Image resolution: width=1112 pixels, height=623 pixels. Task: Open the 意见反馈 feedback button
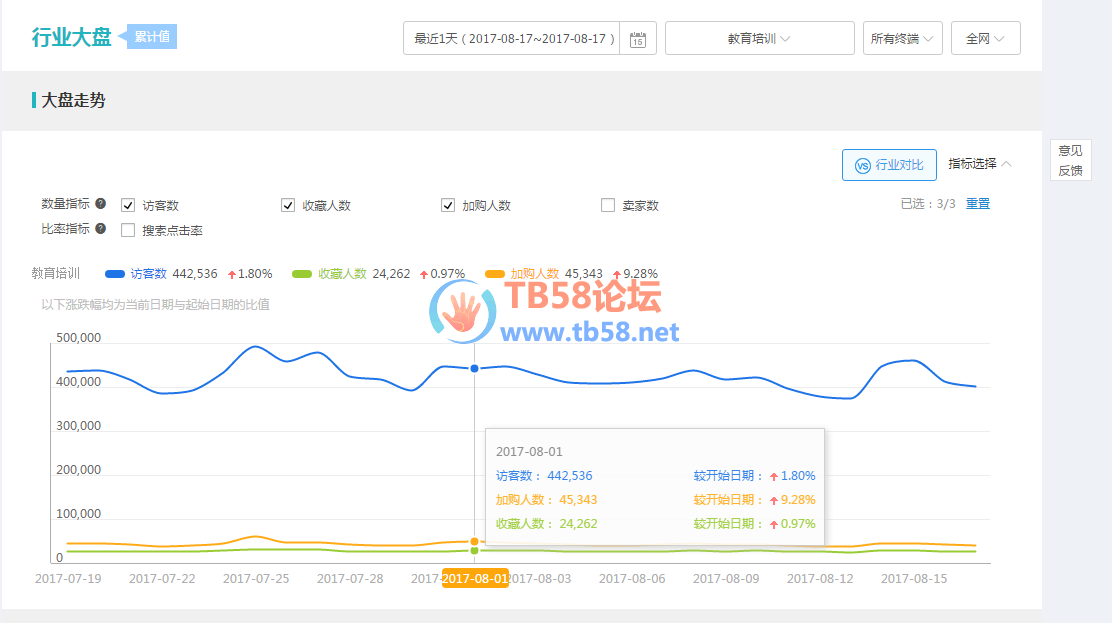click(x=1070, y=160)
